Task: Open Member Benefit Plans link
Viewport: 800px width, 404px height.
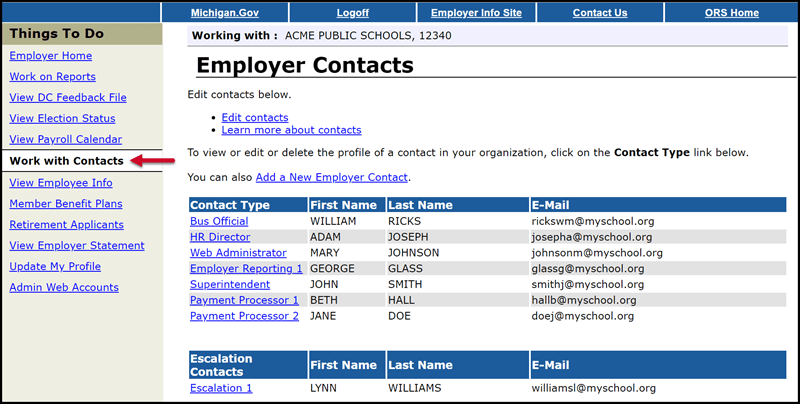Action: pyautogui.click(x=65, y=204)
